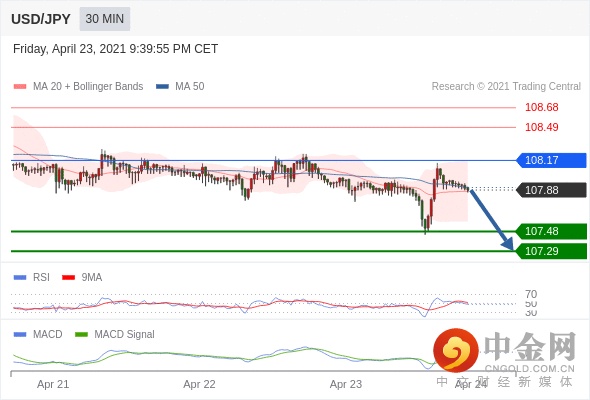Click the CNGOLD red logo icon
This screenshot has height=400, width=590.
pyautogui.click(x=456, y=351)
